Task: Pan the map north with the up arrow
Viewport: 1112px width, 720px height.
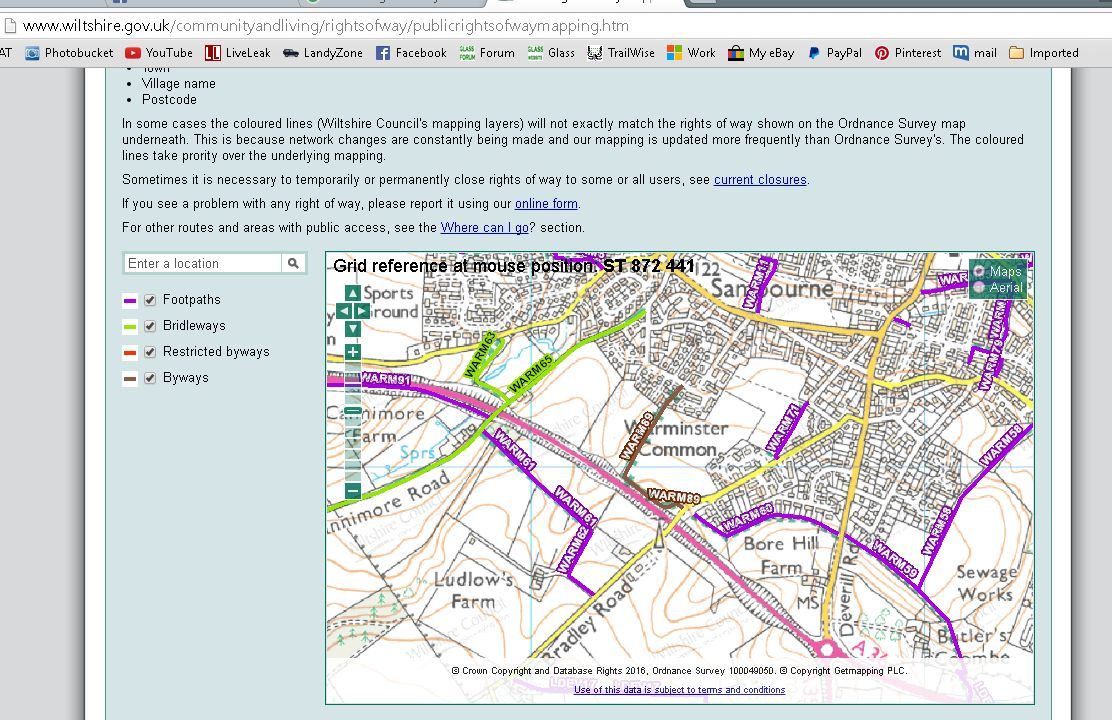Action: pyautogui.click(x=352, y=292)
